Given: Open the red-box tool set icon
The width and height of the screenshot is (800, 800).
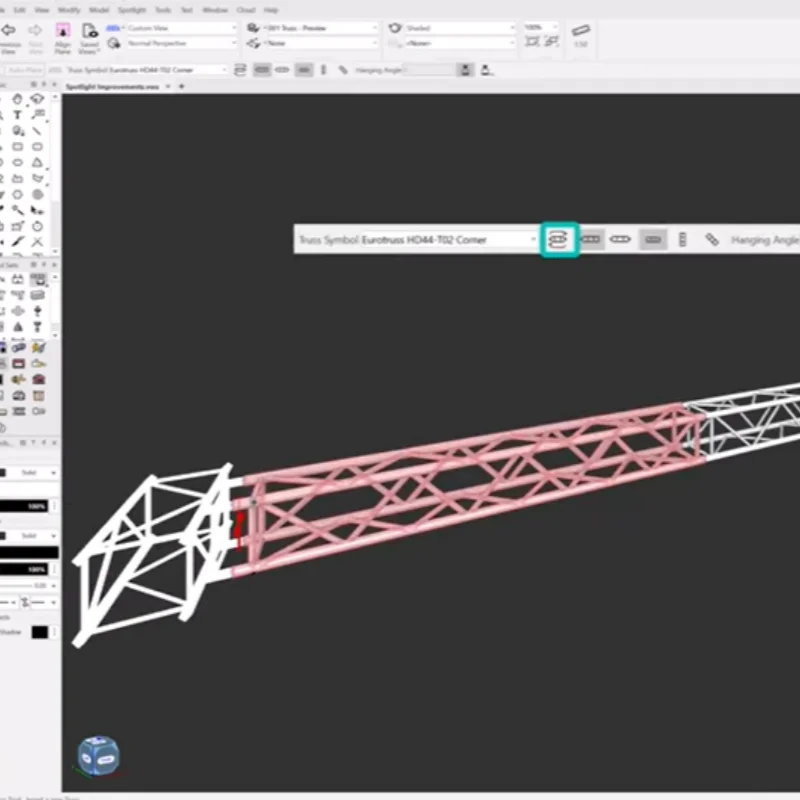Looking at the screenshot, I should 19,363.
